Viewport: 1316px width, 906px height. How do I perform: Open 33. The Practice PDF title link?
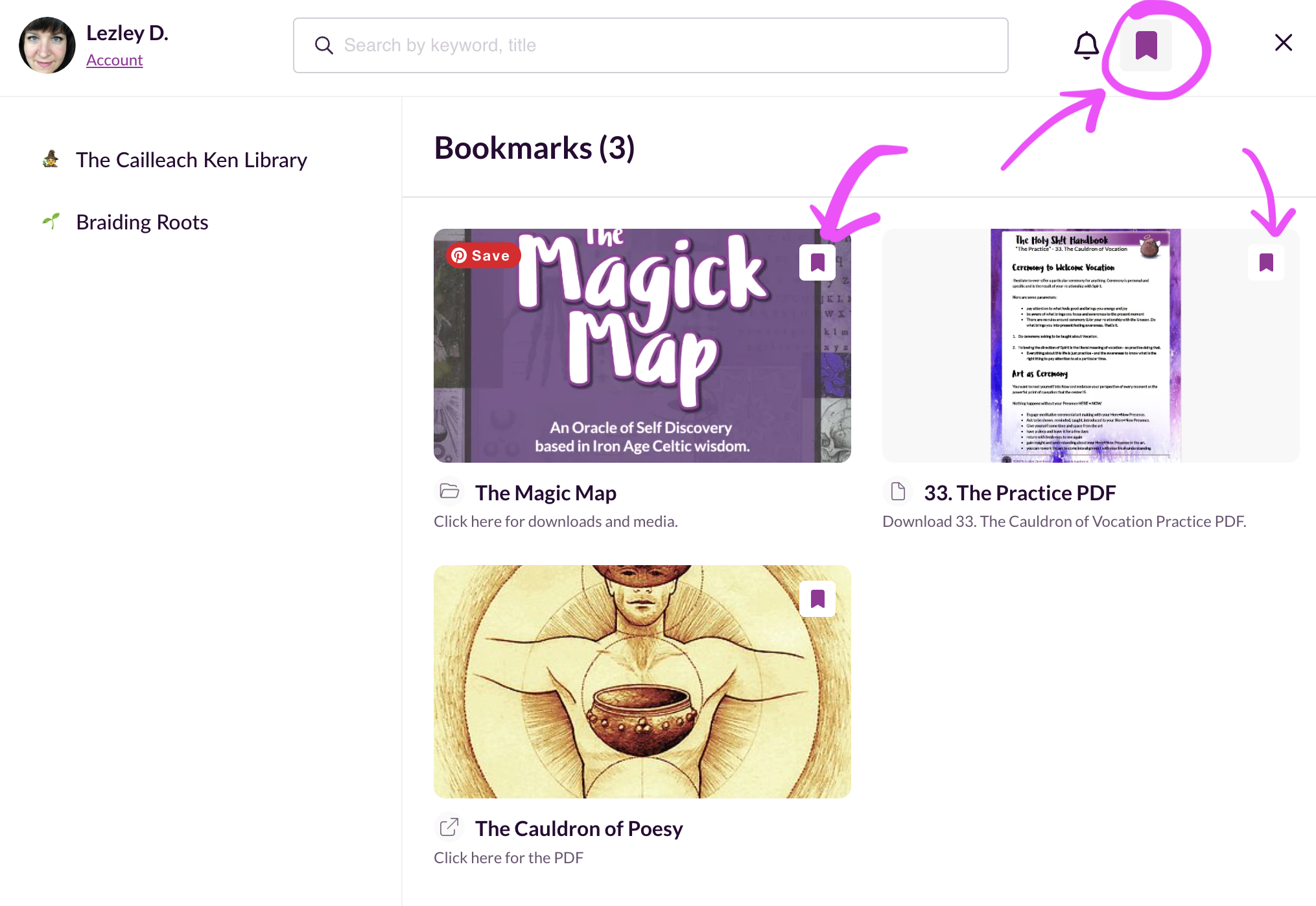(x=1020, y=493)
